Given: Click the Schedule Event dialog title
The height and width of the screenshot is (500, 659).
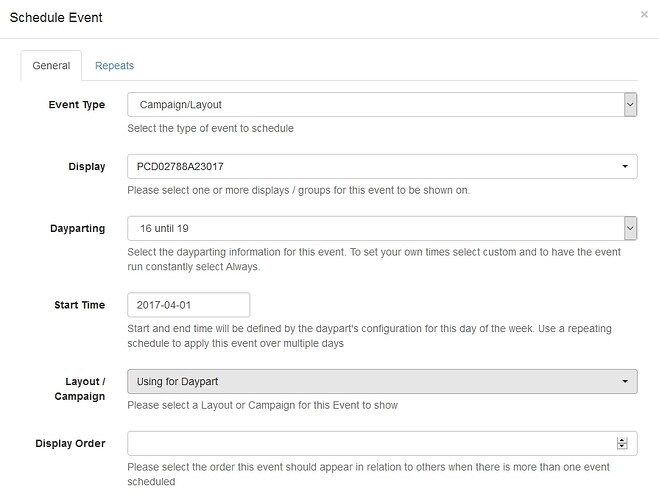Looking at the screenshot, I should click(x=56, y=18).
